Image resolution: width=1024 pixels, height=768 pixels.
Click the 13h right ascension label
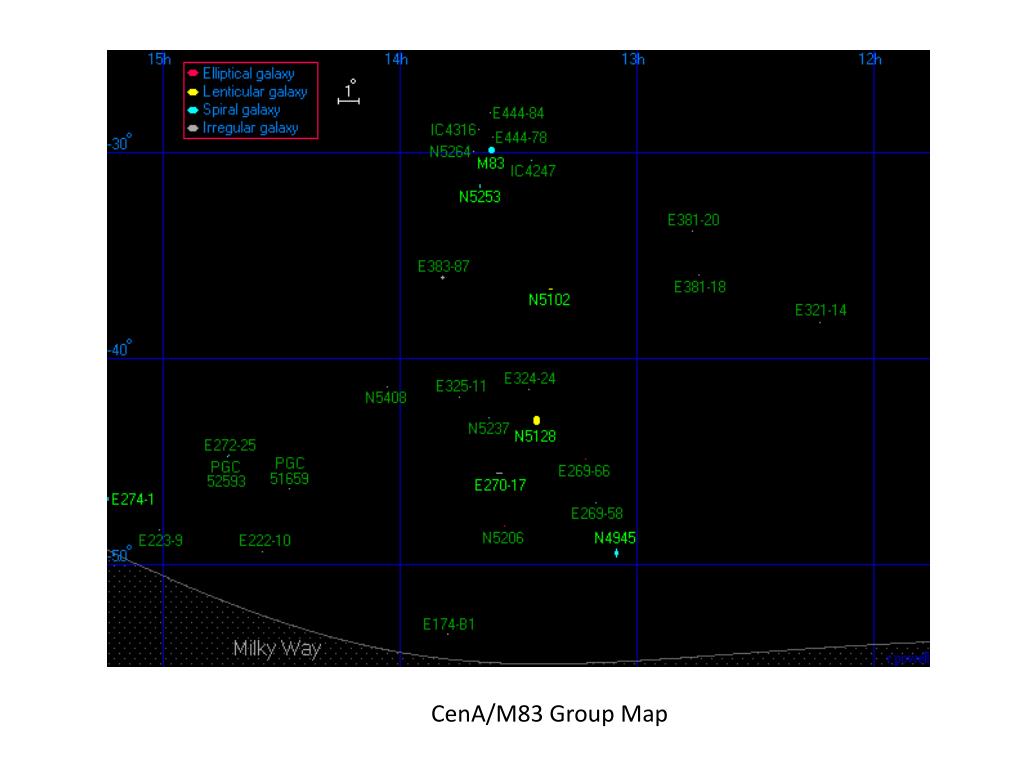(x=633, y=59)
